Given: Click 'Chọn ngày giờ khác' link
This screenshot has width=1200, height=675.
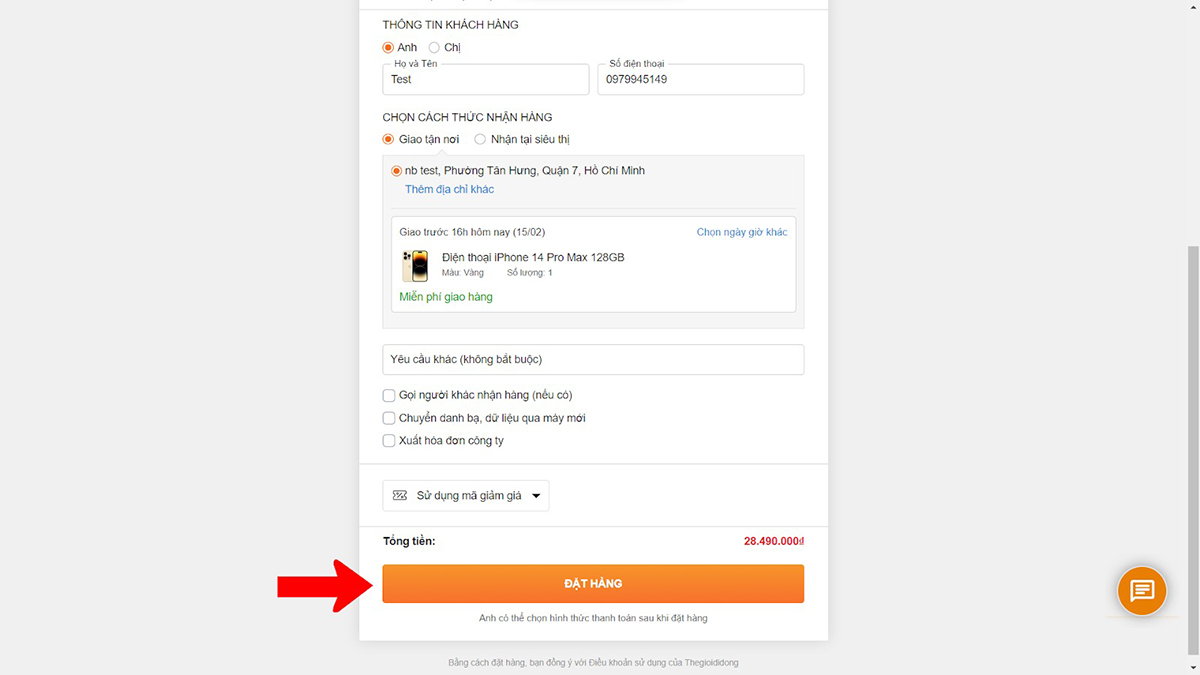Looking at the screenshot, I should pyautogui.click(x=741, y=232).
